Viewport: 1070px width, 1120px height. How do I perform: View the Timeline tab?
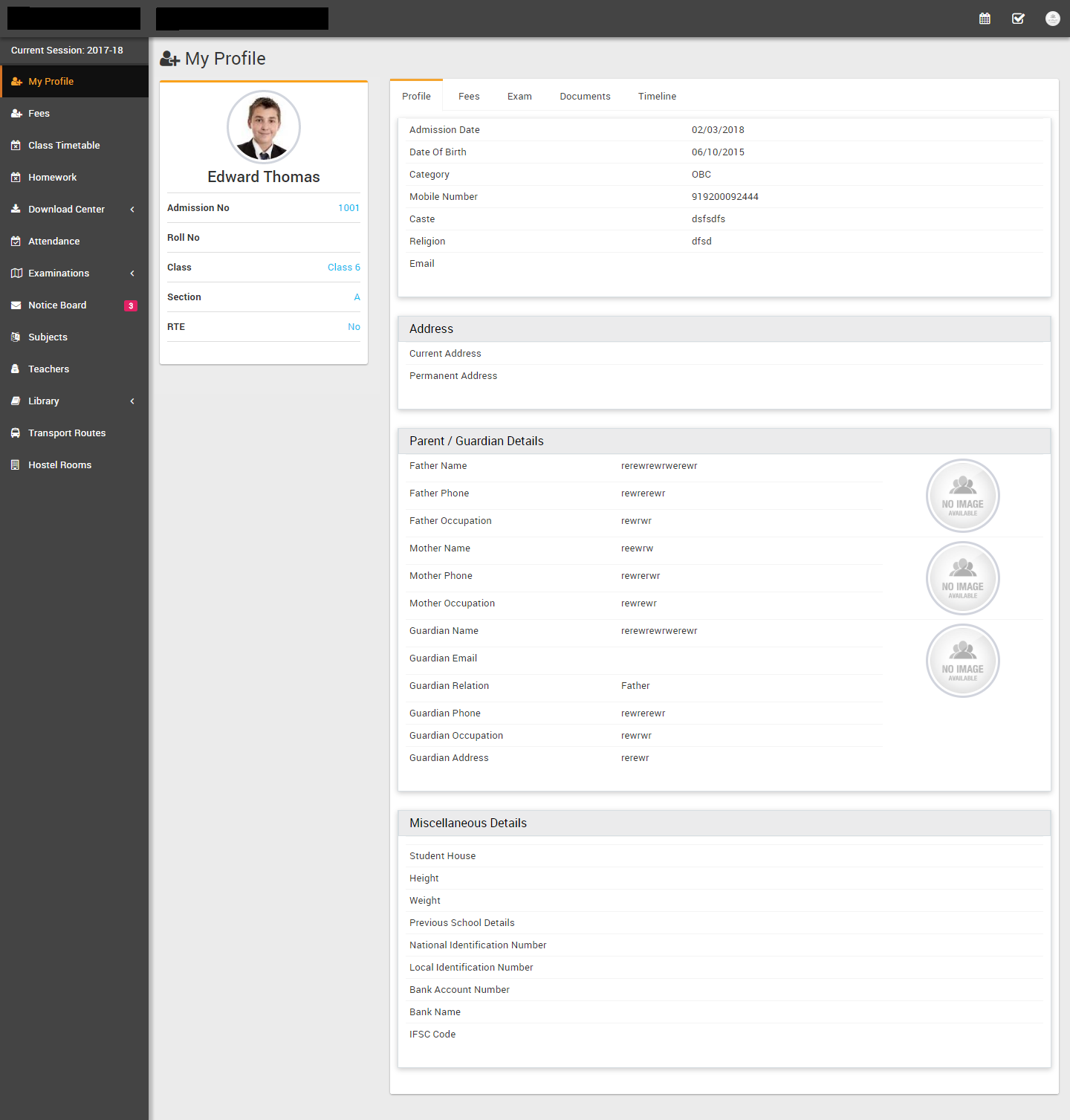[x=657, y=97]
